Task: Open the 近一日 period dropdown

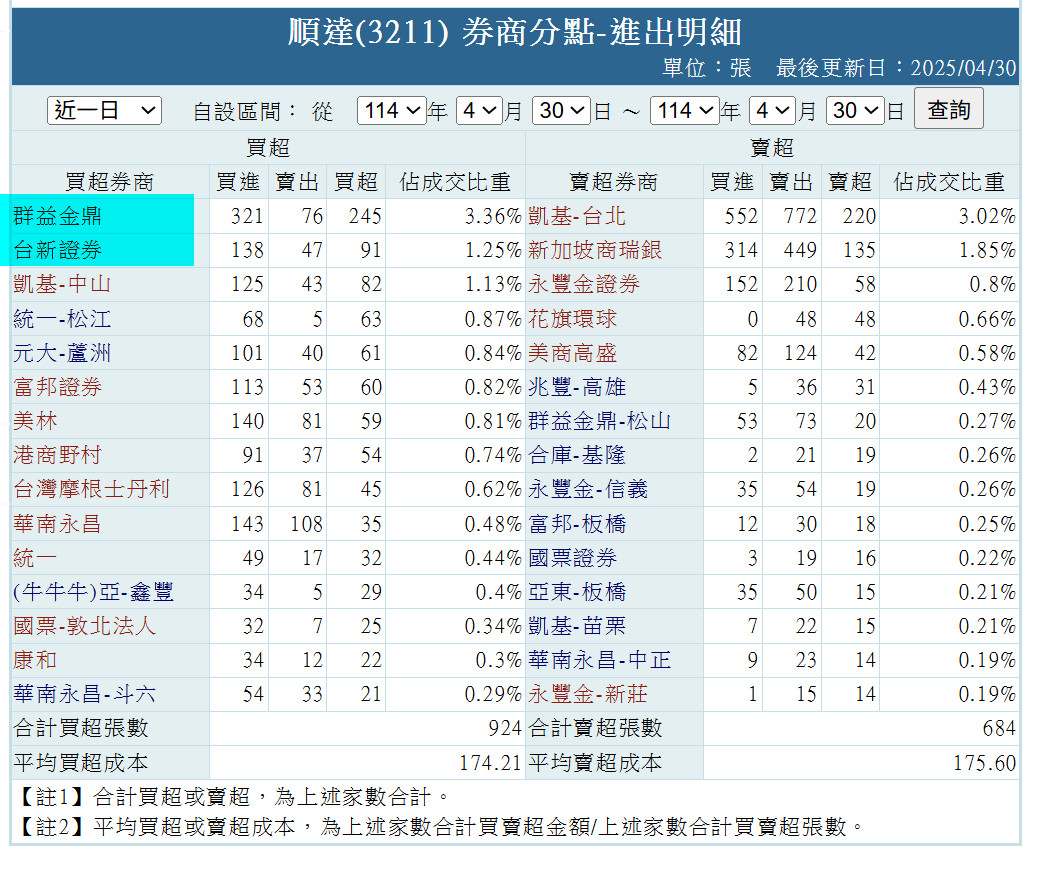Action: (x=104, y=110)
